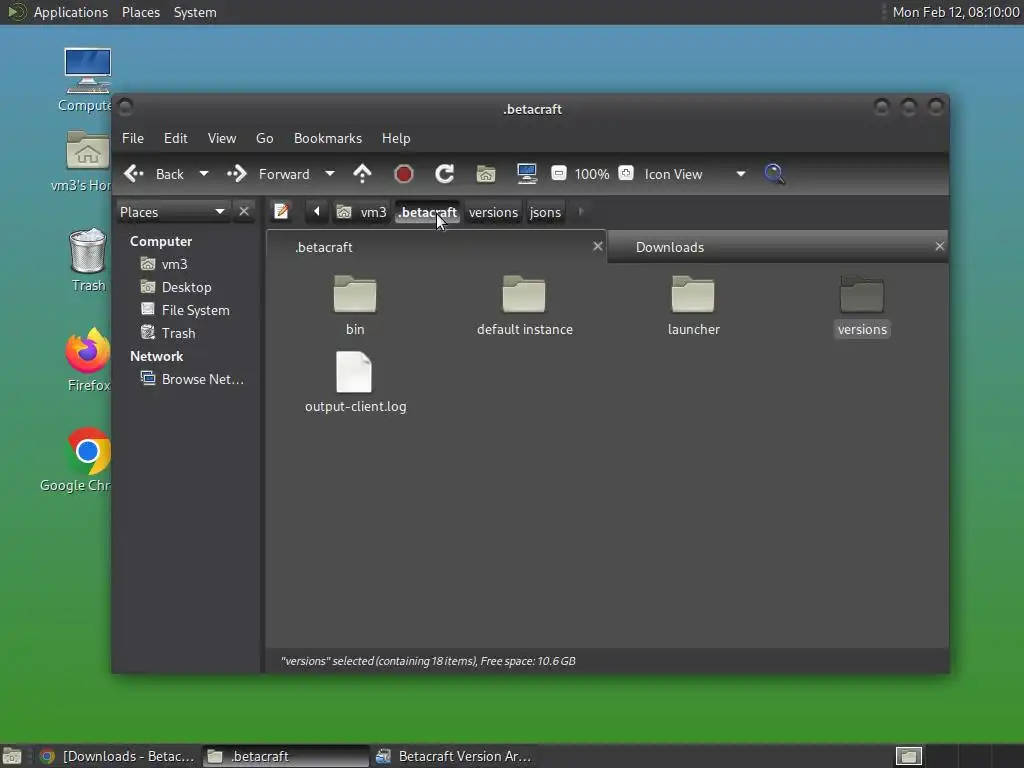Switch to the Downloads tab
The height and width of the screenshot is (768, 1024).
pos(777,247)
